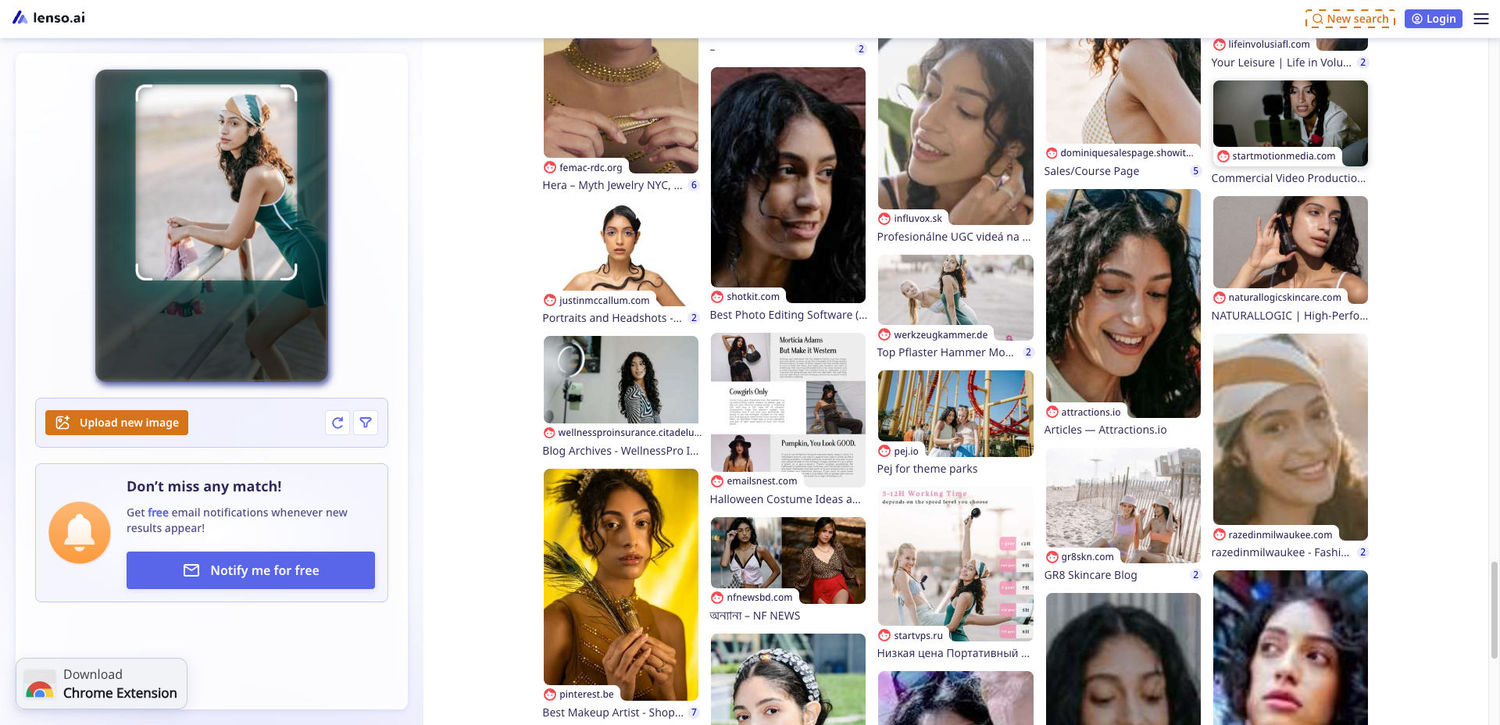The image size is (1500, 725).
Task: Click the Chrome icon in download banner
Action: (40, 689)
